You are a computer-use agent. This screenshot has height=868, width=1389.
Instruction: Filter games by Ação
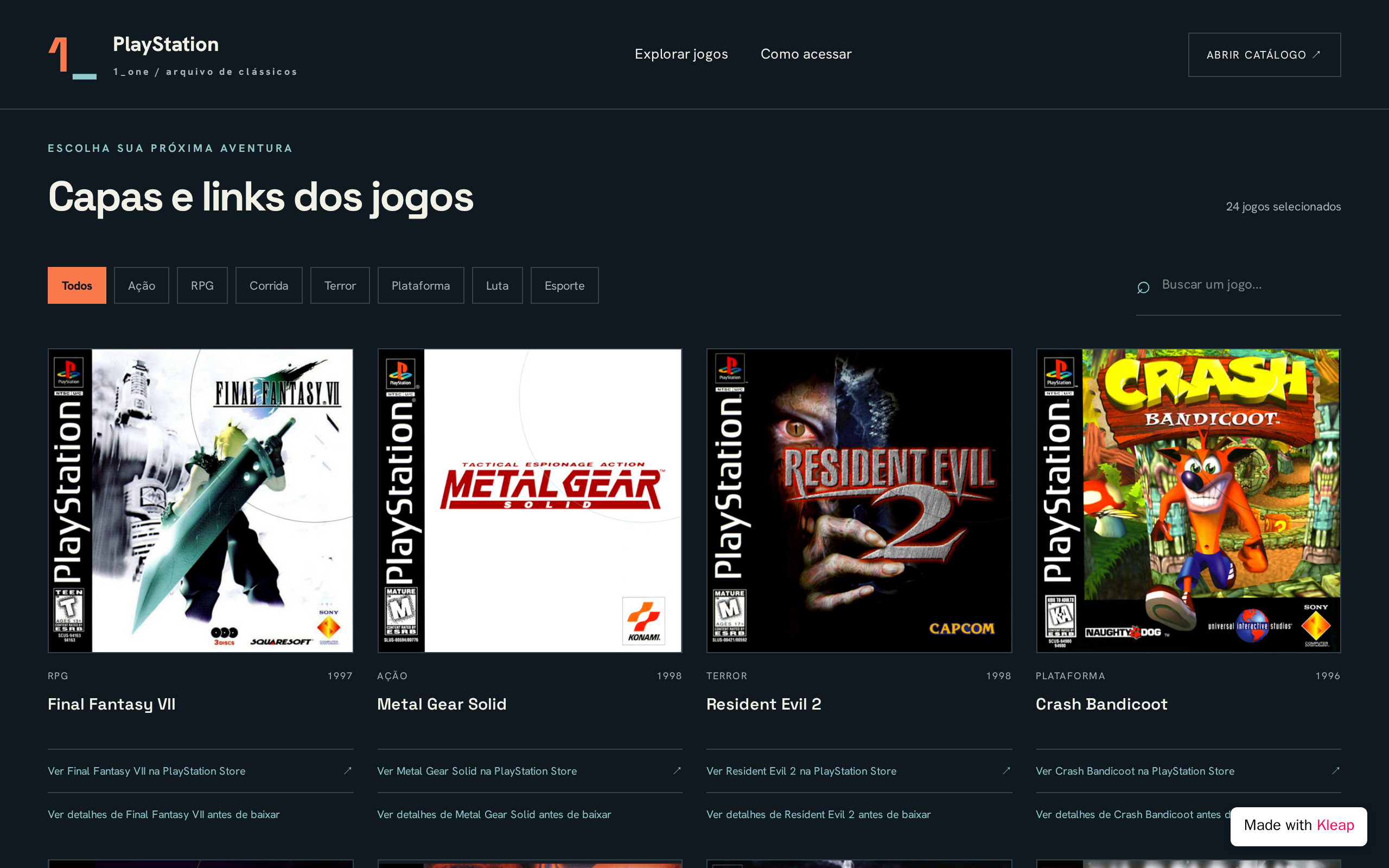tap(141, 285)
